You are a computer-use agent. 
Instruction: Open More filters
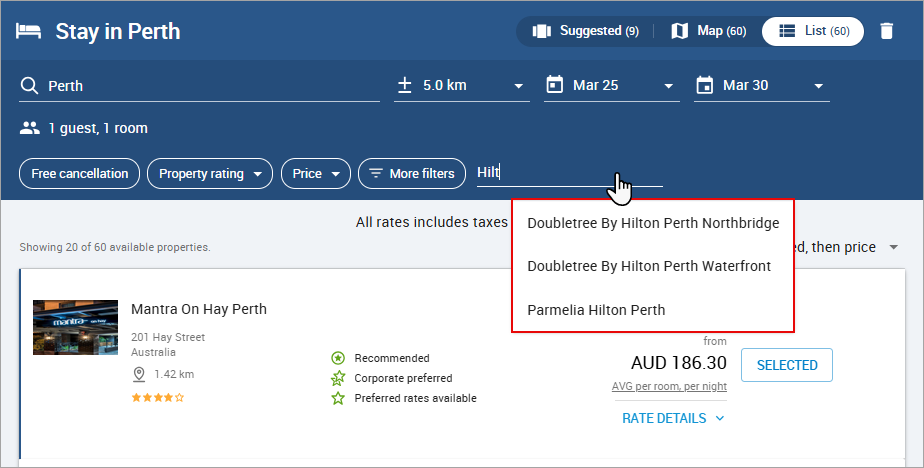click(412, 174)
